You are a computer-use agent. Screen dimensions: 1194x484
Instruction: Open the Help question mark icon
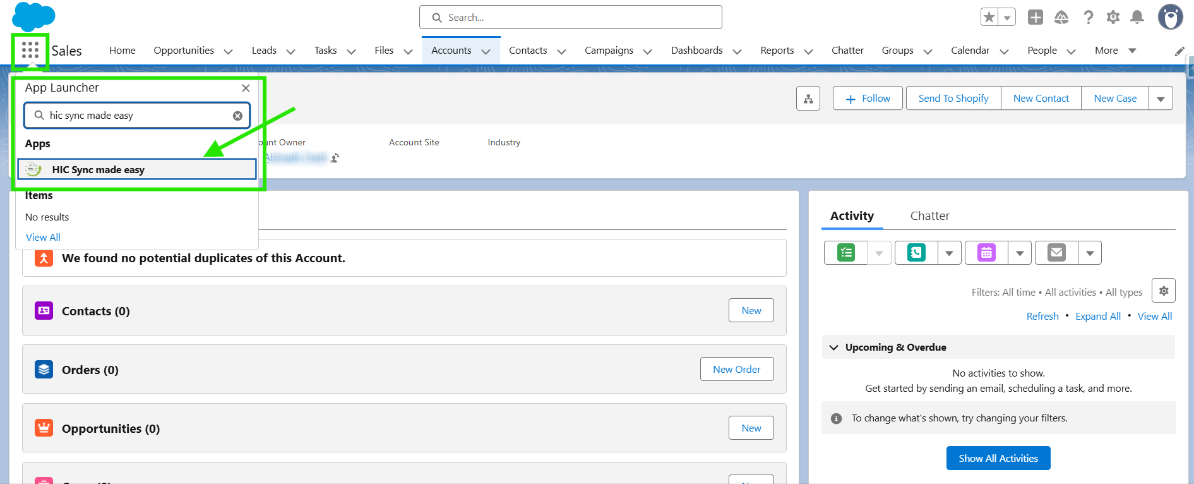[x=1088, y=17]
